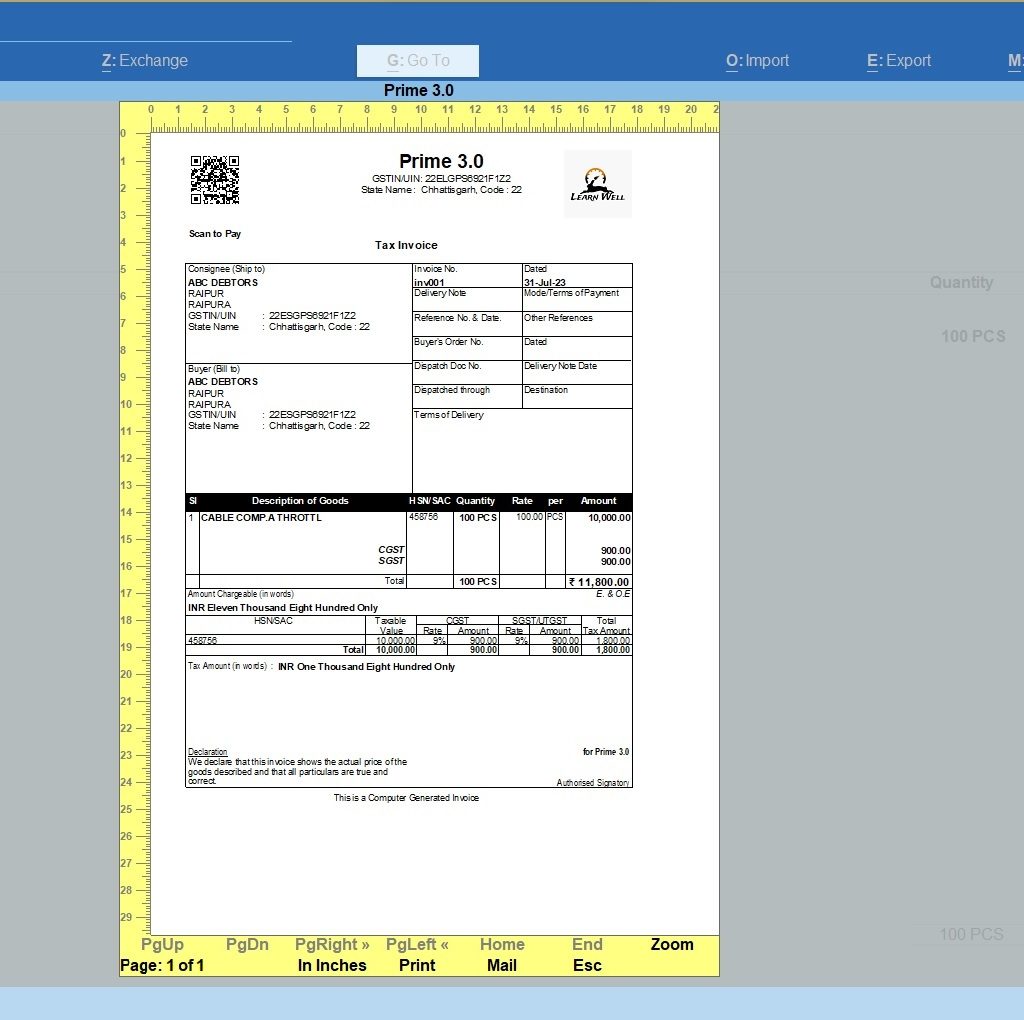
Task: Pan right using PgRight »
Action: point(332,944)
